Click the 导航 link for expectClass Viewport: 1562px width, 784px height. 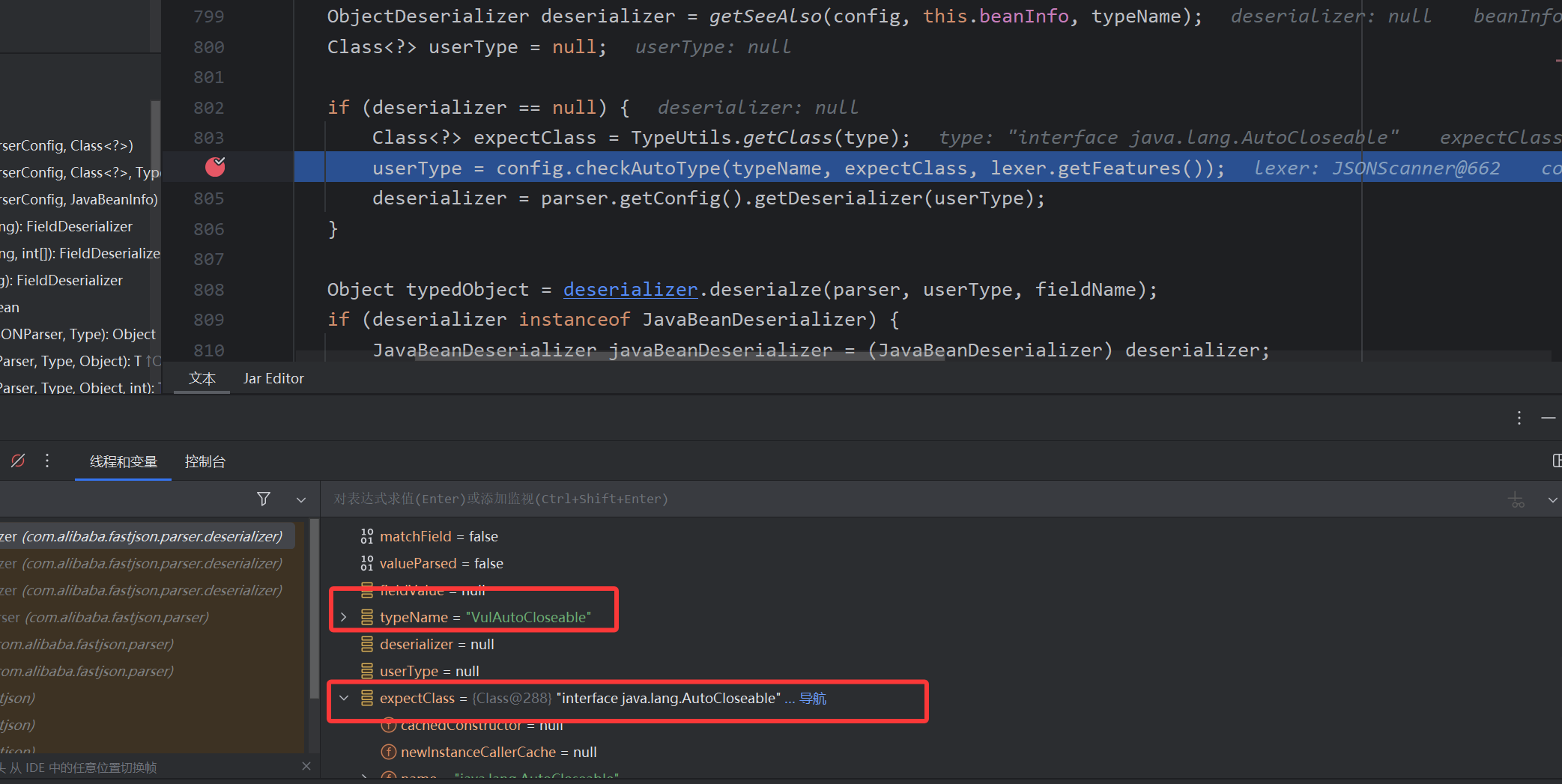[x=812, y=698]
